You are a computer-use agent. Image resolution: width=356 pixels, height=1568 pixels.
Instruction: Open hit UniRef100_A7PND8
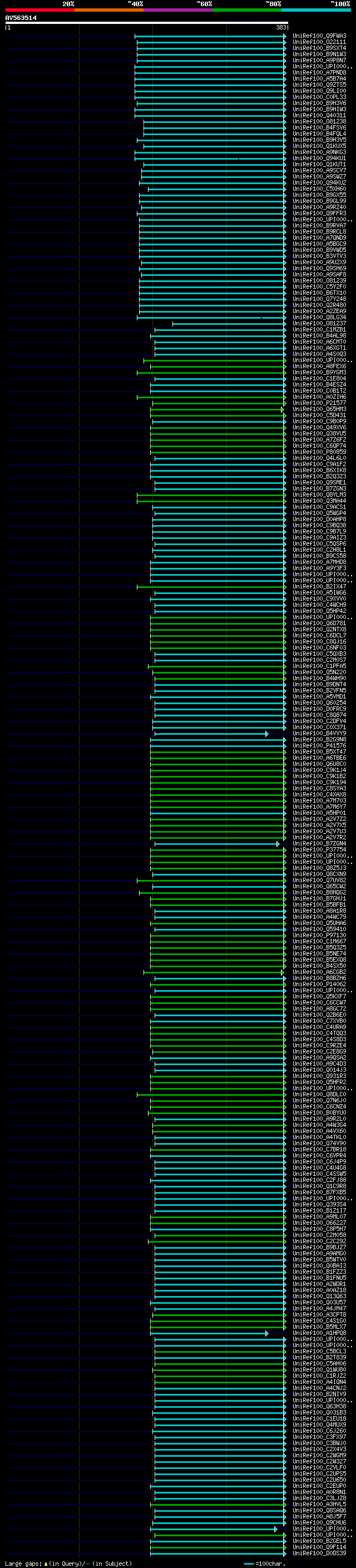point(319,72)
